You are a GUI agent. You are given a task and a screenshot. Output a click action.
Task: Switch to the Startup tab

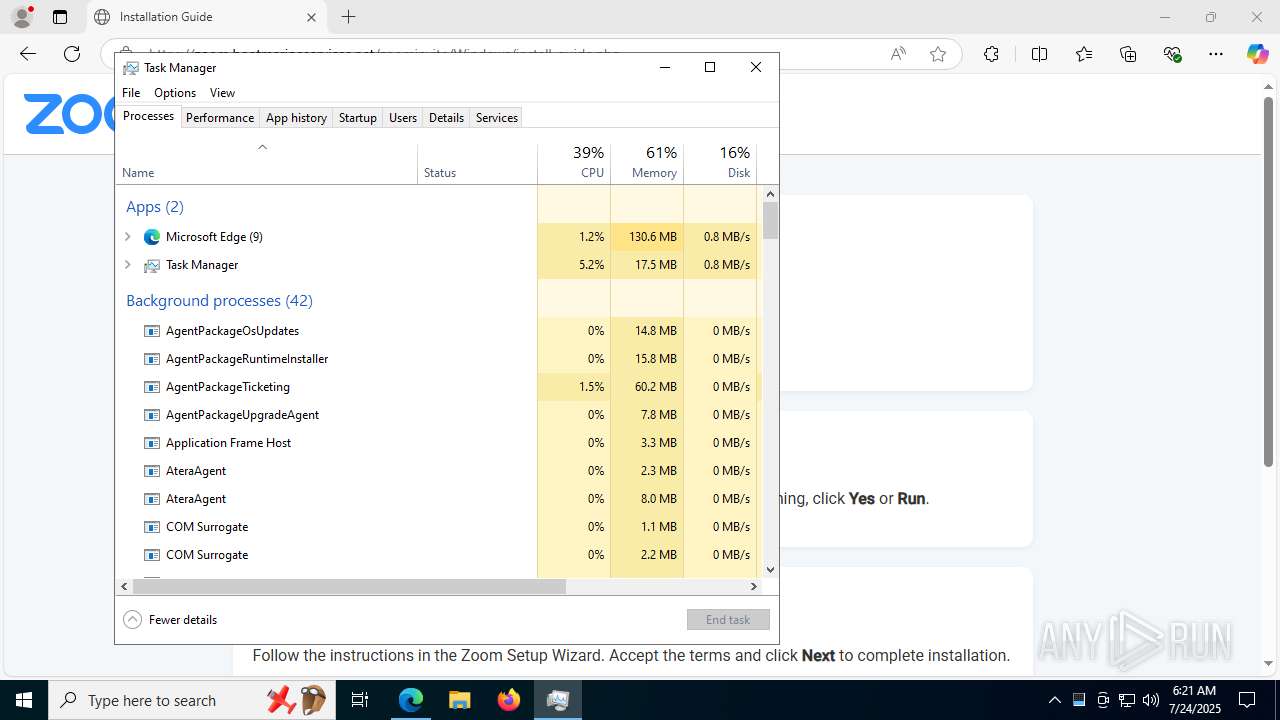click(357, 118)
